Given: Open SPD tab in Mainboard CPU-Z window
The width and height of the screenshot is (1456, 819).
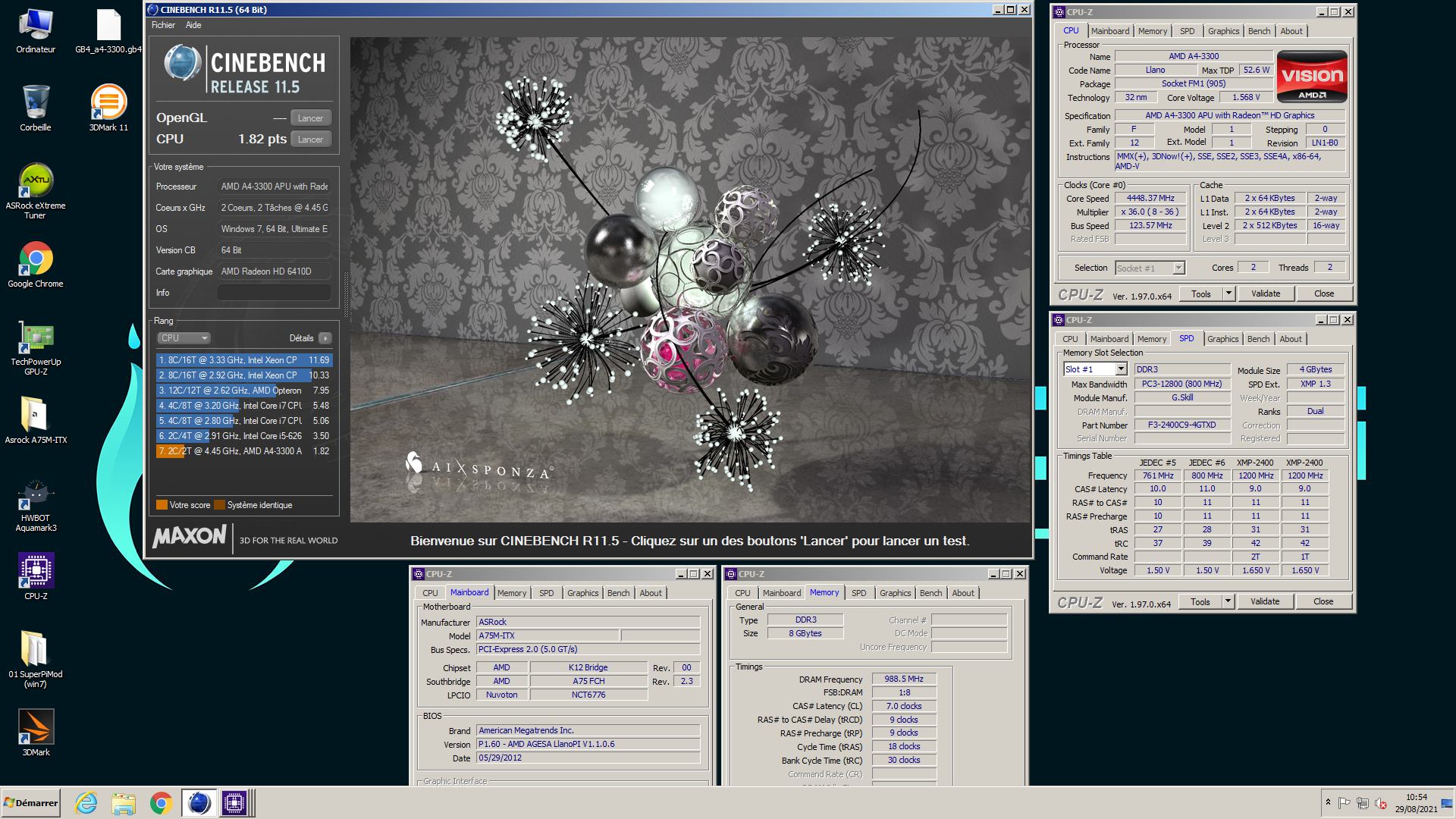Looking at the screenshot, I should (x=547, y=593).
